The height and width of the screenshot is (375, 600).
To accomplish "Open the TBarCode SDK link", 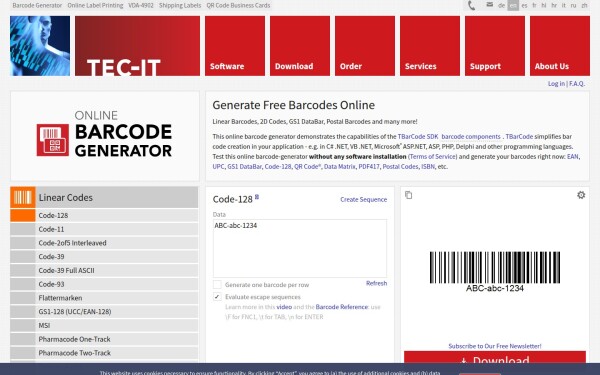I will (x=418, y=137).
